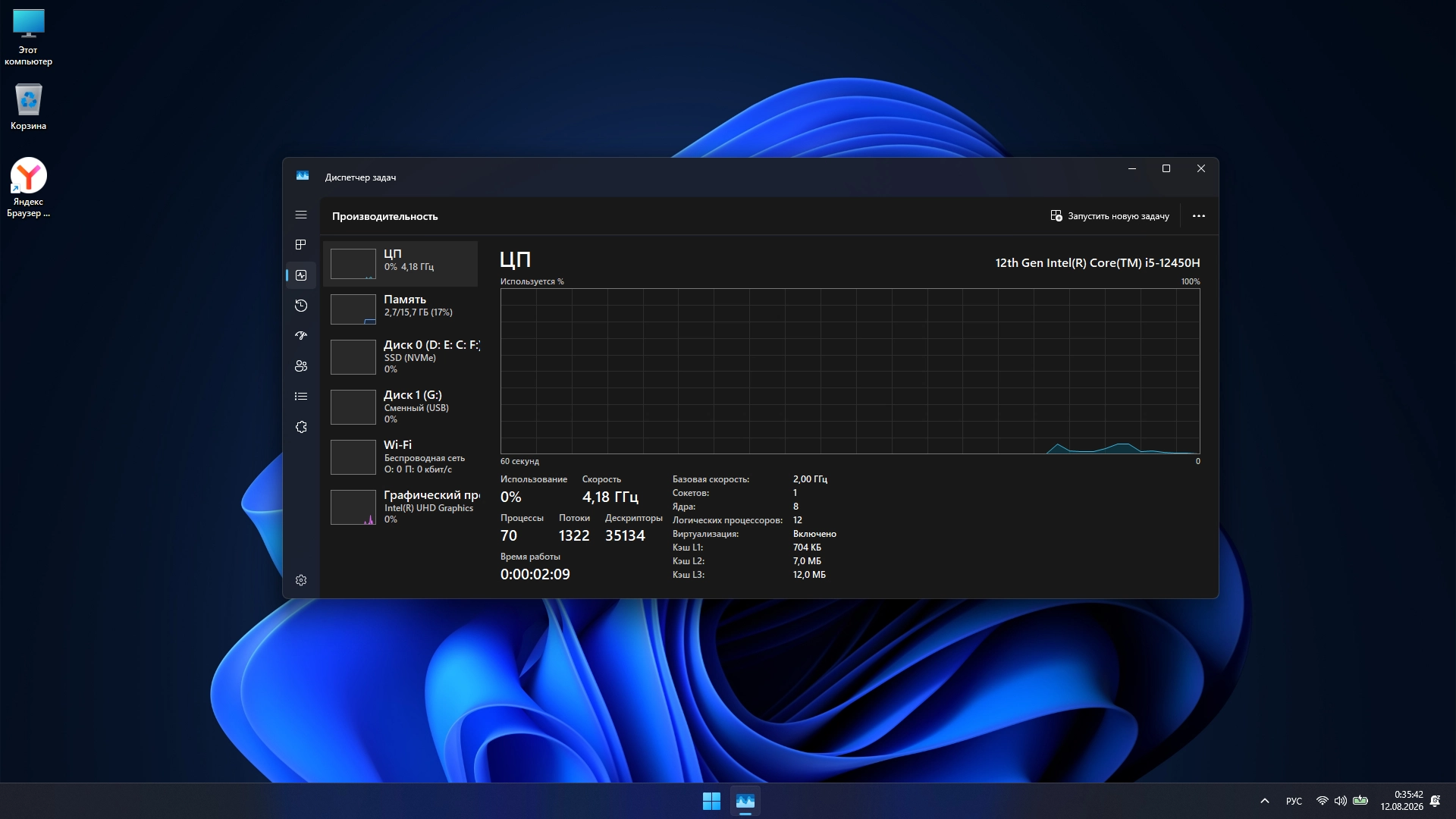Go to the Processes page icon in sidebar
1456x819 pixels.
pyautogui.click(x=301, y=244)
